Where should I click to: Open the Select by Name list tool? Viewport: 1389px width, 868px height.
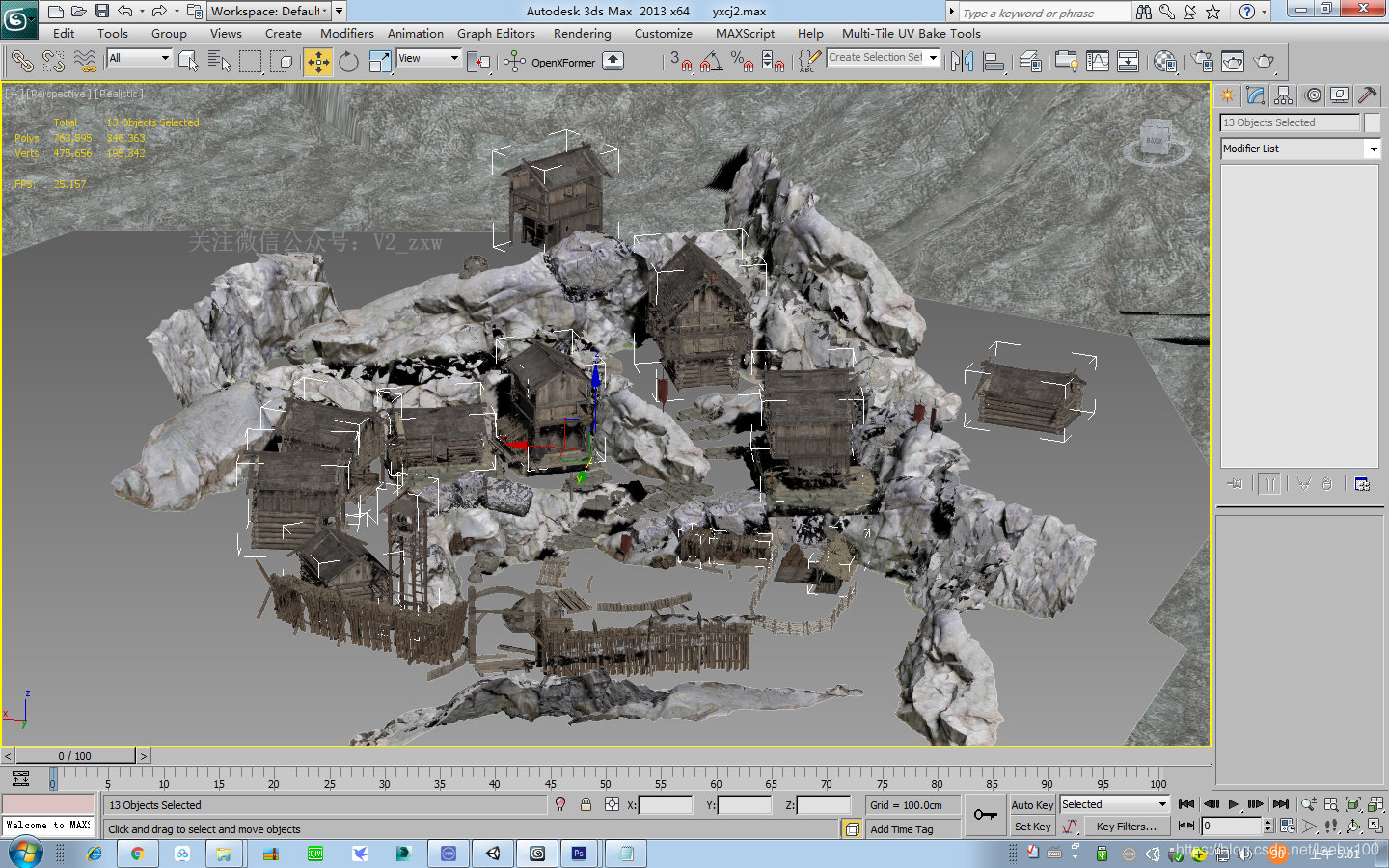220,62
